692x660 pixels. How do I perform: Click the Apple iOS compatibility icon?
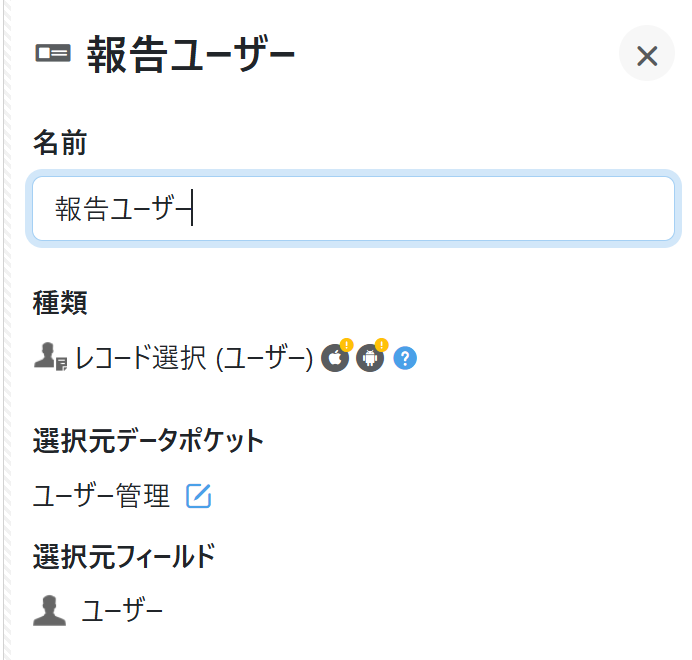[335, 358]
